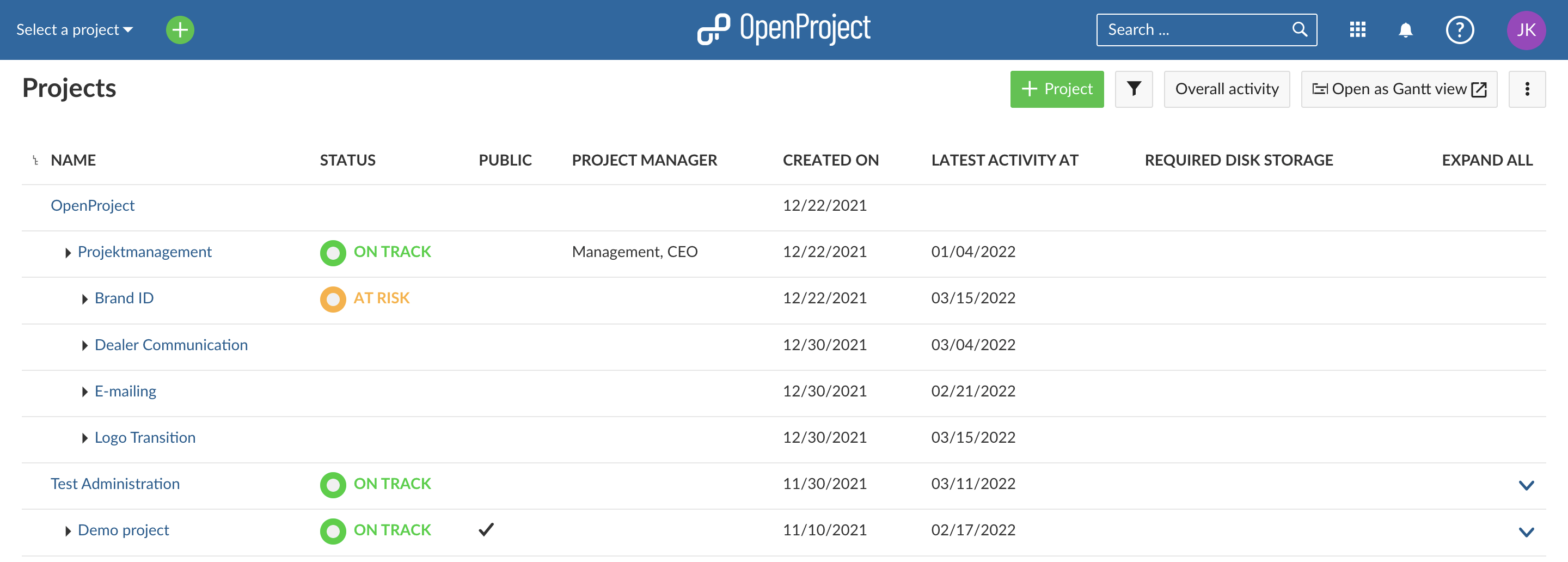The width and height of the screenshot is (1568, 562).
Task: Click the ON TRACK circle for Demo project
Action: (x=333, y=531)
